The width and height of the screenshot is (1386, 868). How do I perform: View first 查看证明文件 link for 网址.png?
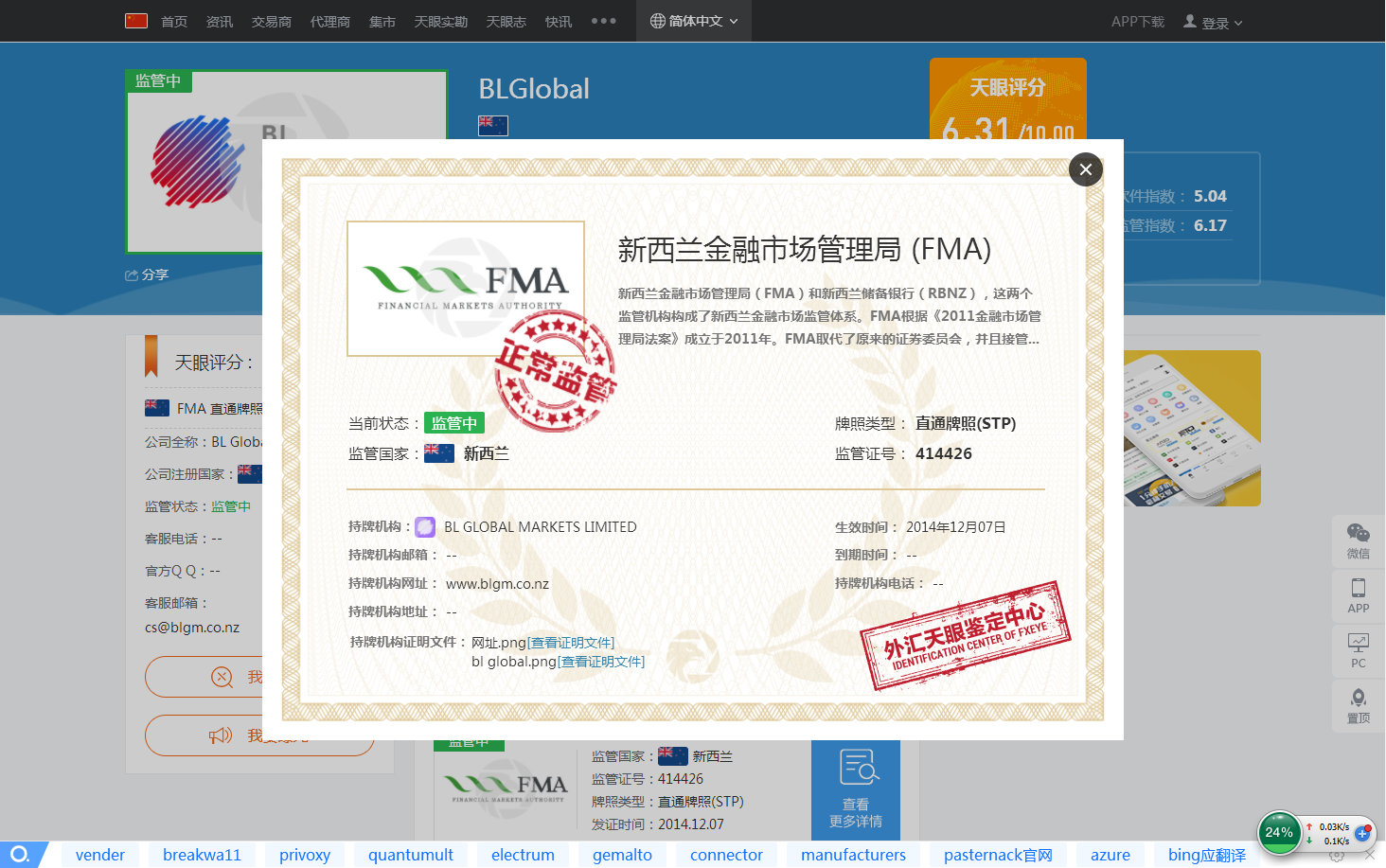[571, 643]
